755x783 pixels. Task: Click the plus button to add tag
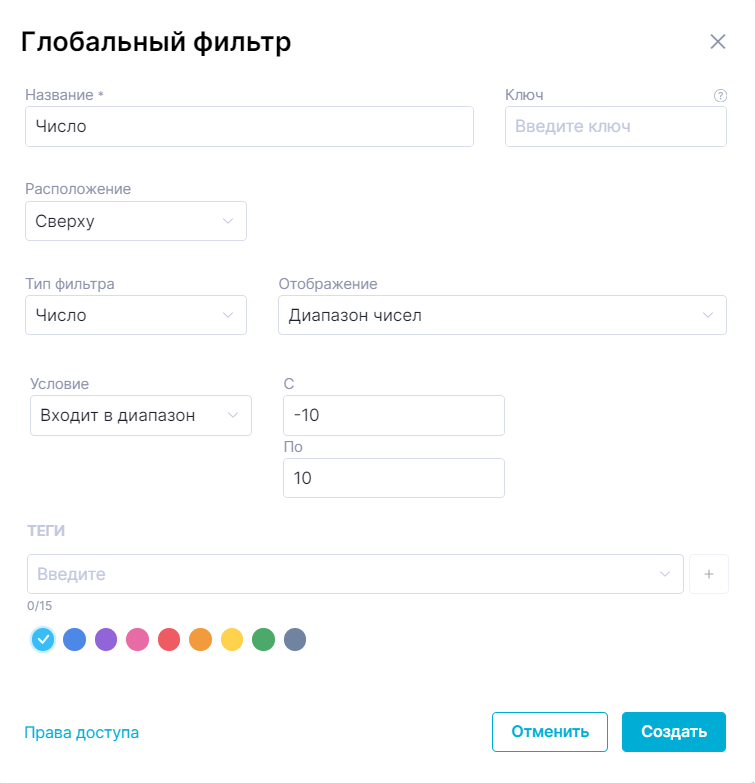[709, 574]
